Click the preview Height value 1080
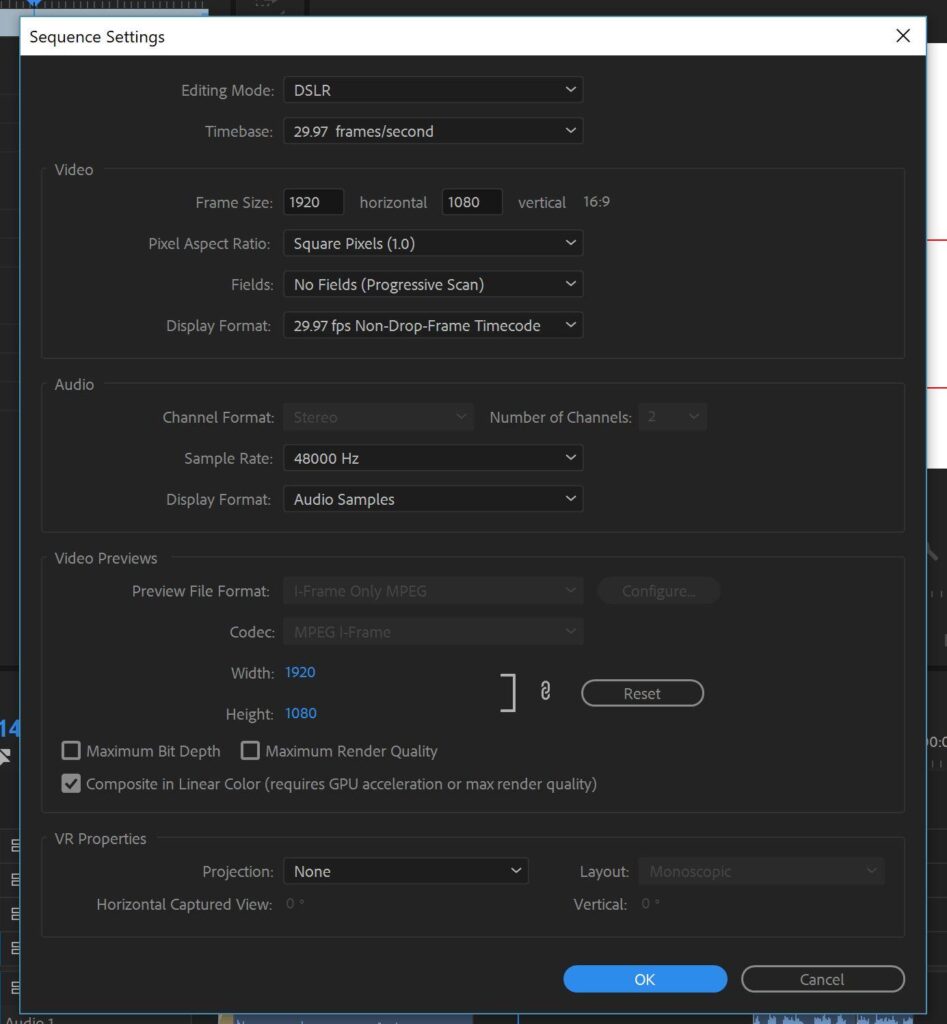 click(x=301, y=713)
